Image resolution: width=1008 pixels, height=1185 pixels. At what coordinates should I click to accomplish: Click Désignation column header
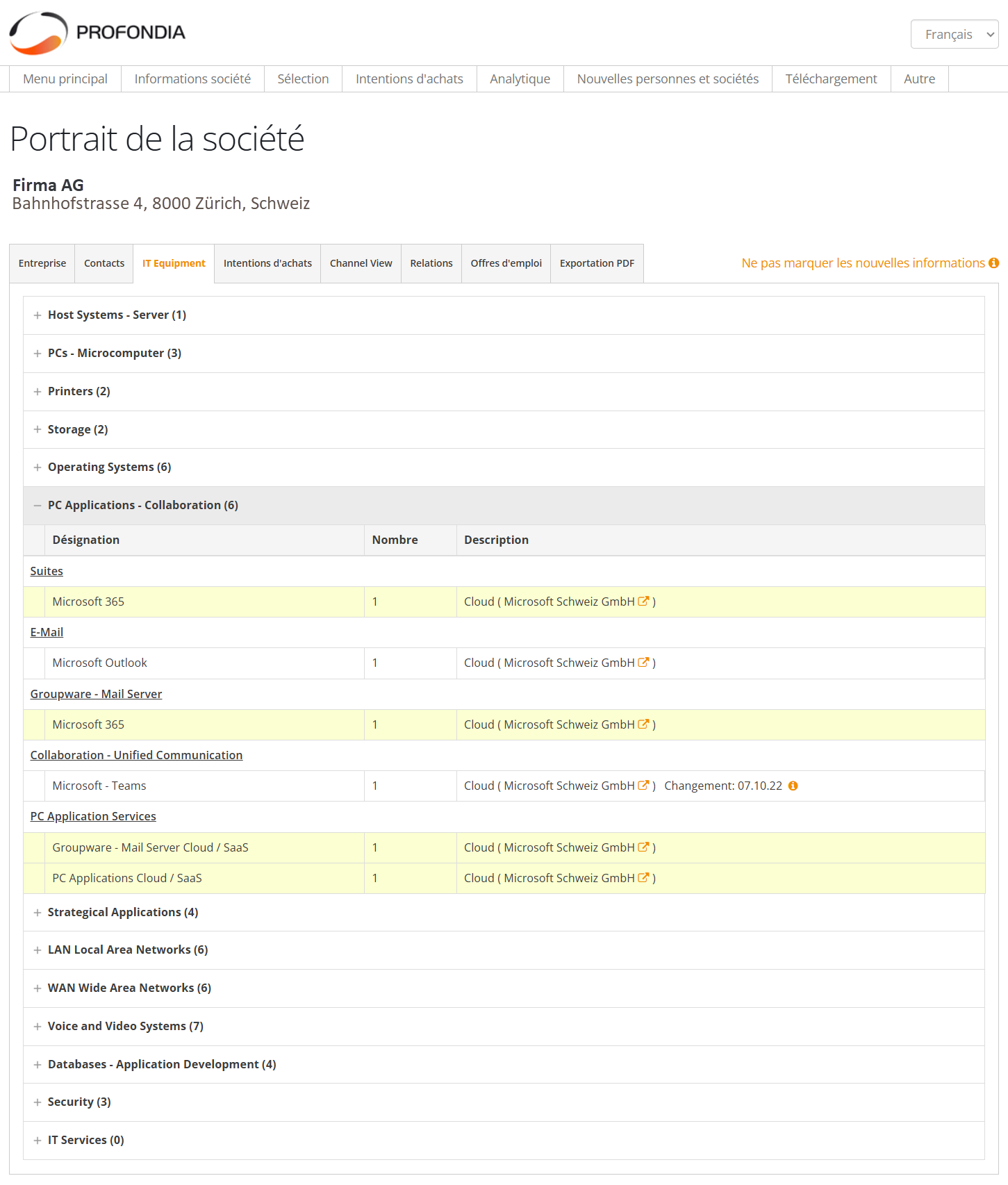[204, 540]
